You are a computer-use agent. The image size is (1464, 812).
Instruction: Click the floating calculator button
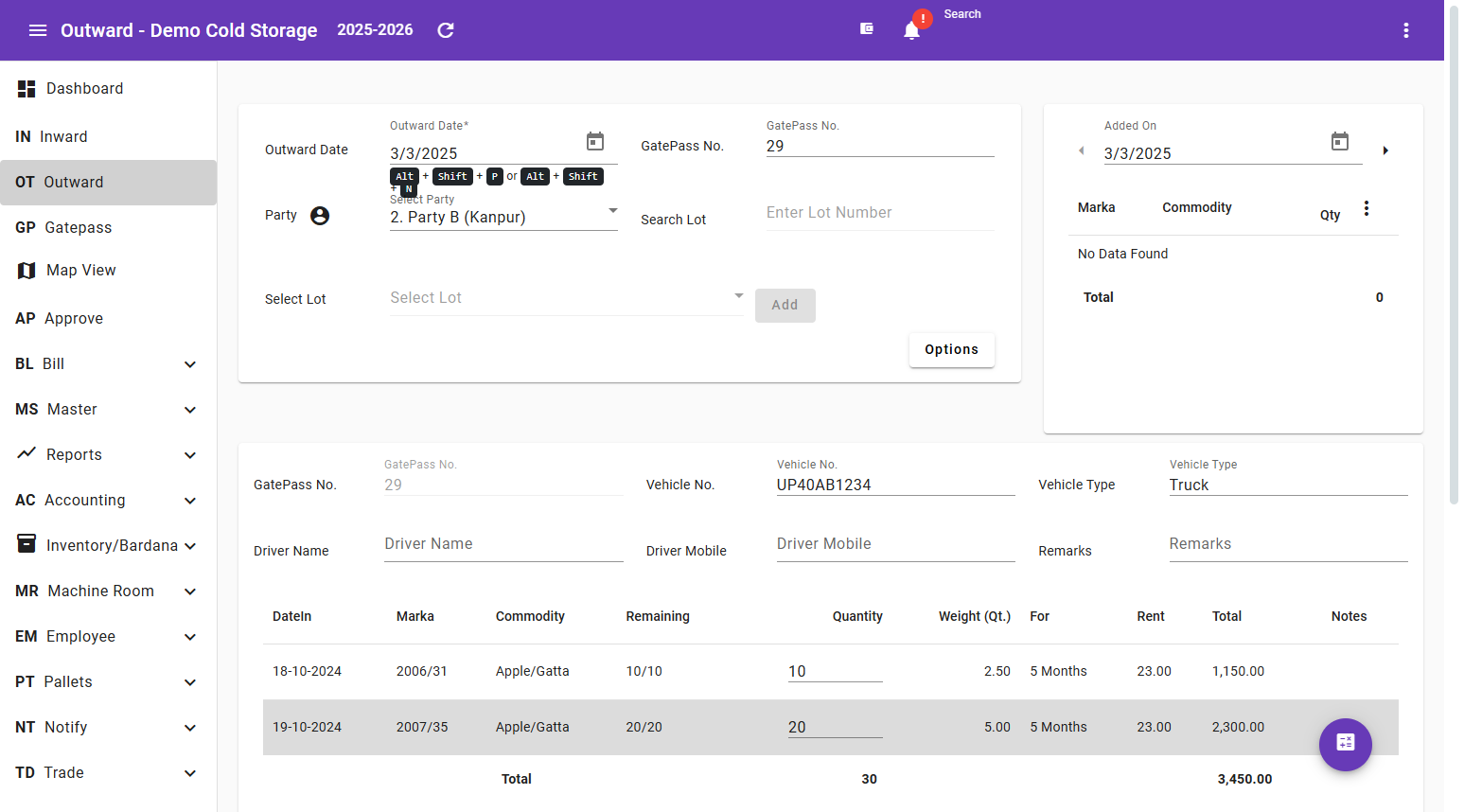pos(1345,744)
